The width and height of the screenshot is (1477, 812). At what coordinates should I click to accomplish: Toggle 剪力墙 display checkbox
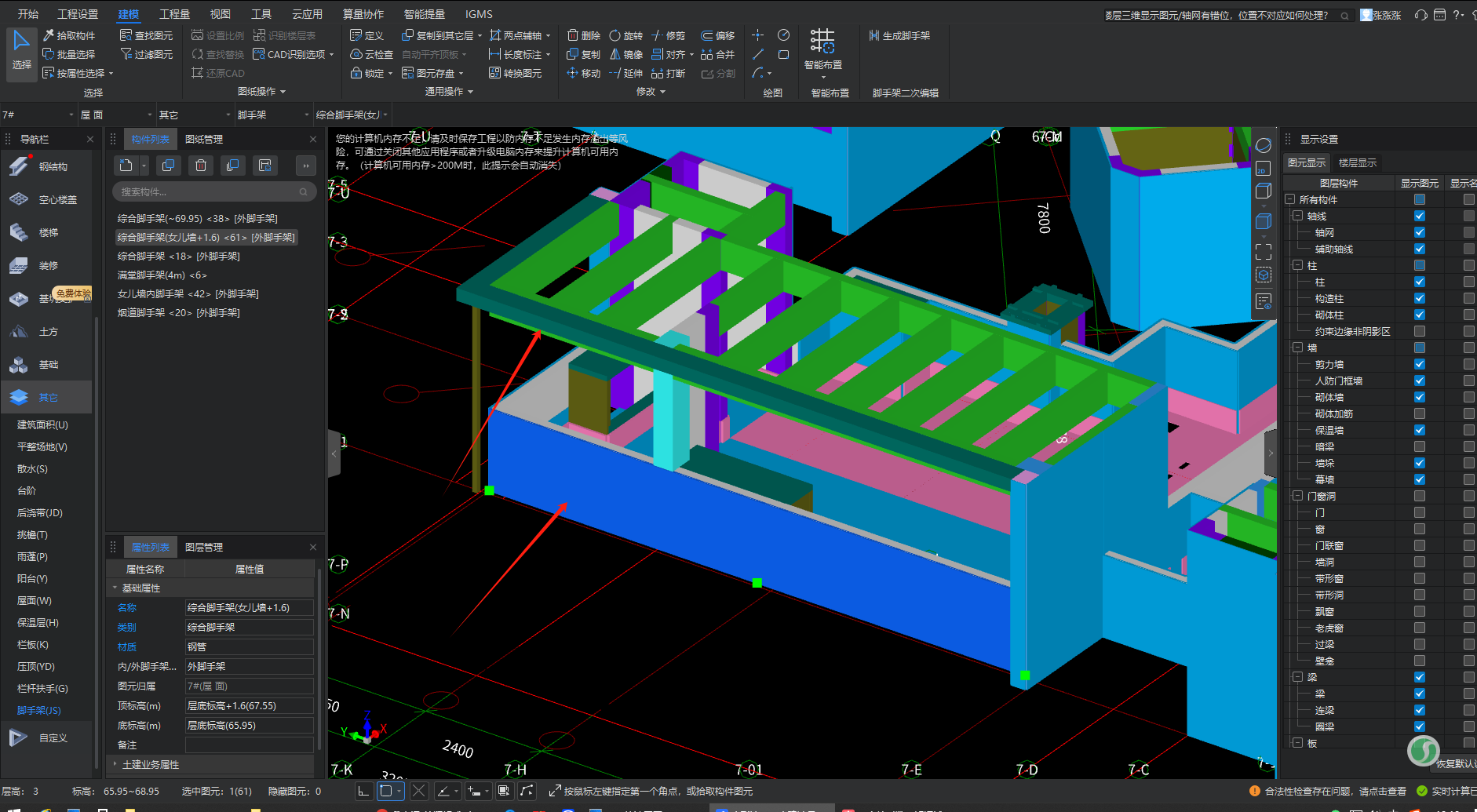1420,364
